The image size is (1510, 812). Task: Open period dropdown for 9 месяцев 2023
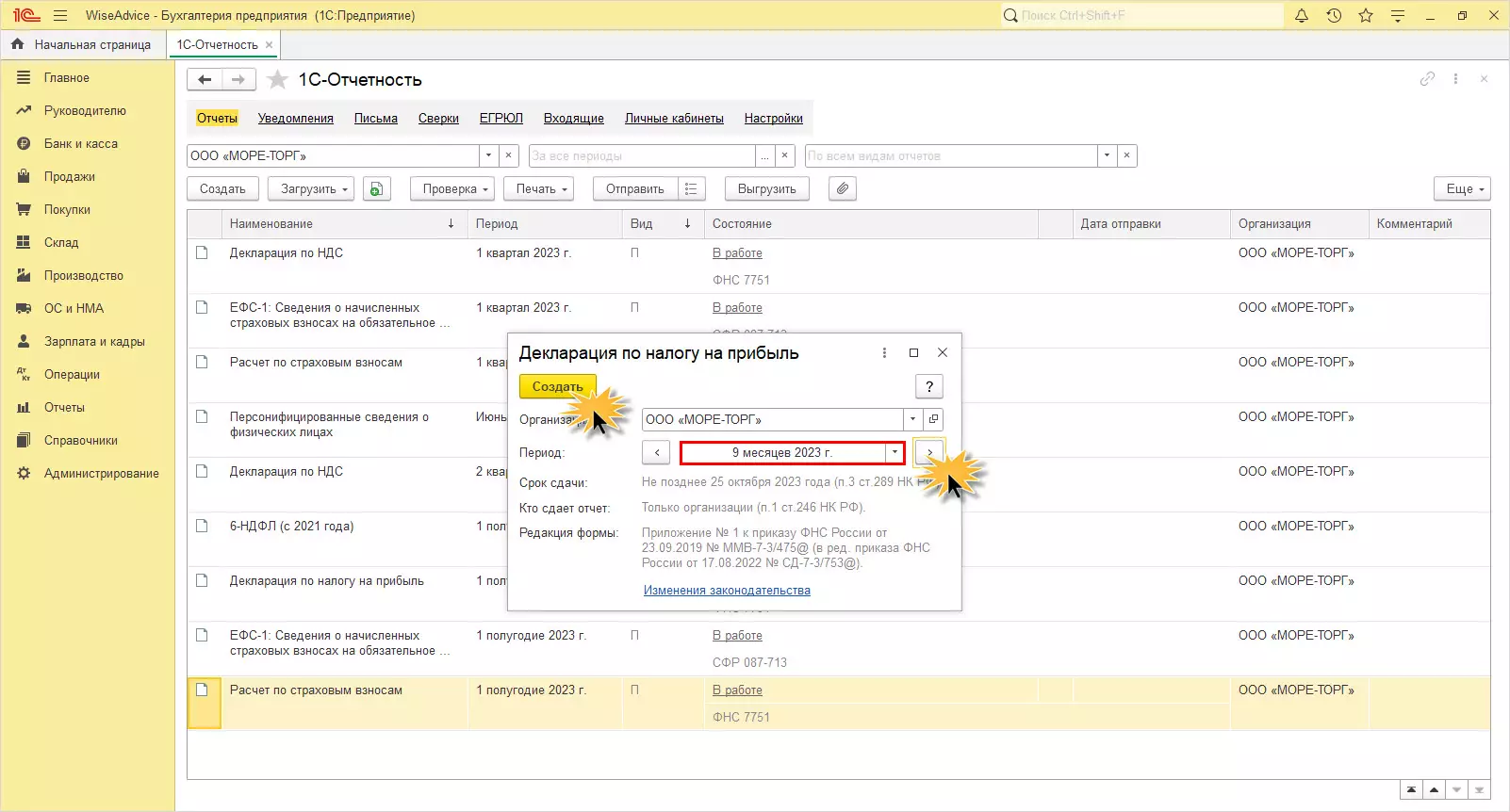click(895, 453)
